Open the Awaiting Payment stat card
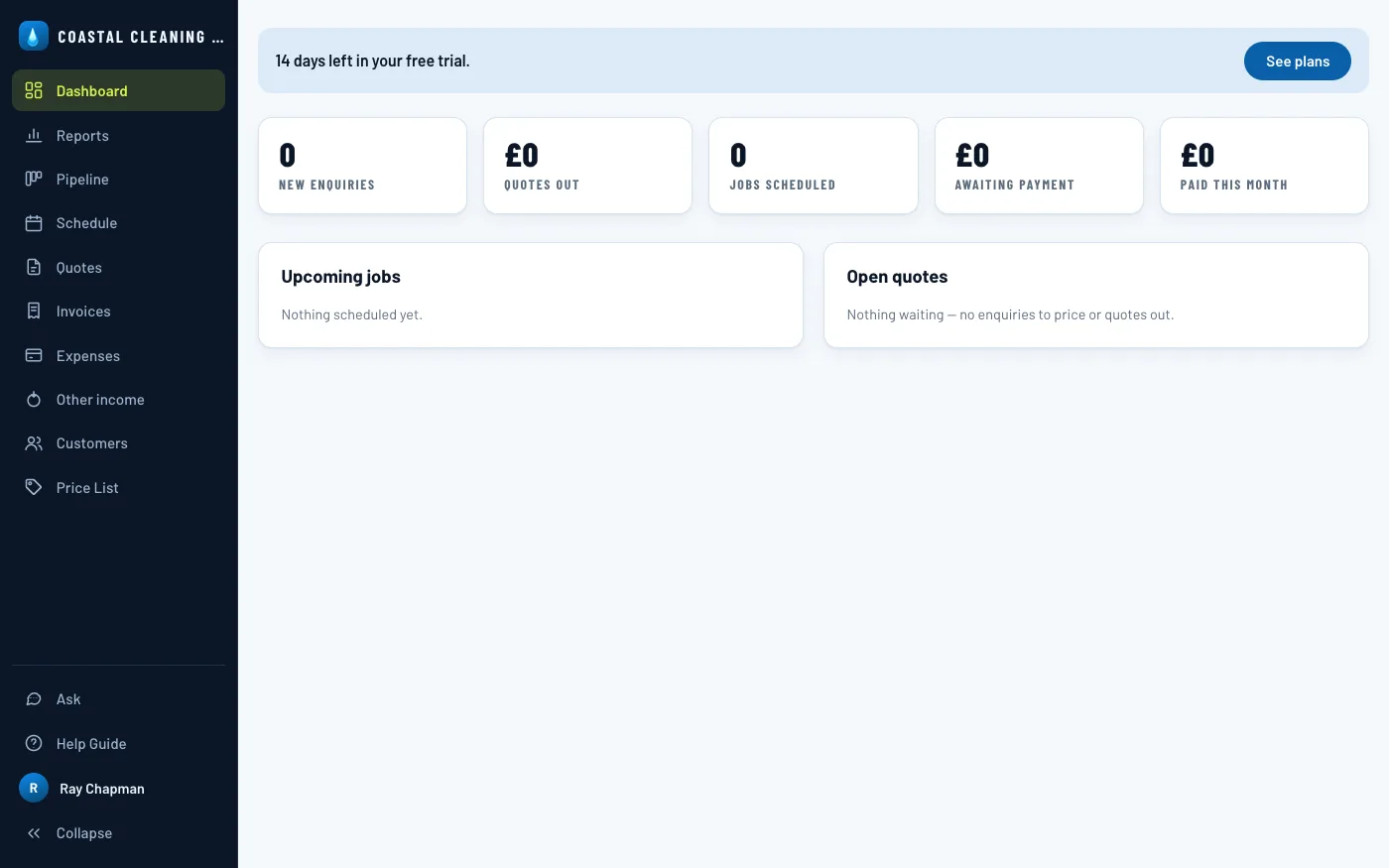The image size is (1389, 868). coord(1039,166)
